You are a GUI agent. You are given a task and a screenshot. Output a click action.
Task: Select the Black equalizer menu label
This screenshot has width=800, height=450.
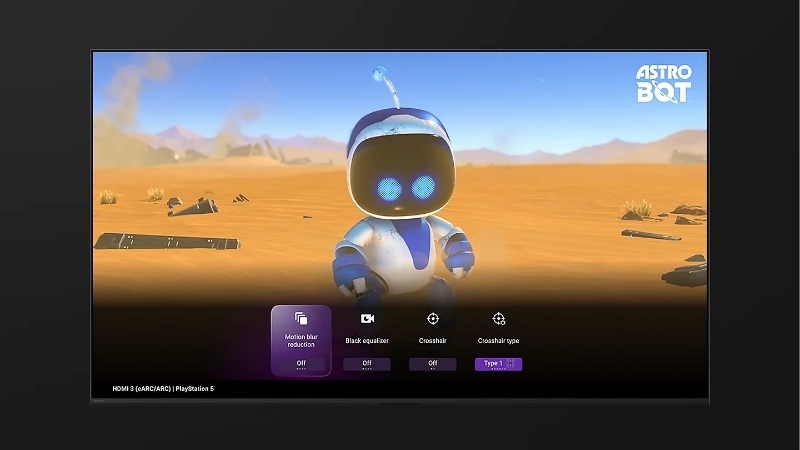(x=367, y=341)
